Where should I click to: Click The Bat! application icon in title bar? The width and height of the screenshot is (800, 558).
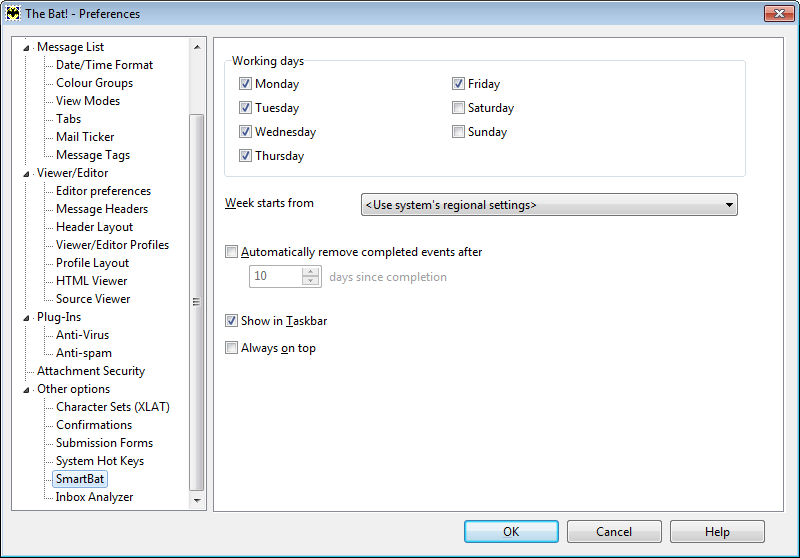13,13
